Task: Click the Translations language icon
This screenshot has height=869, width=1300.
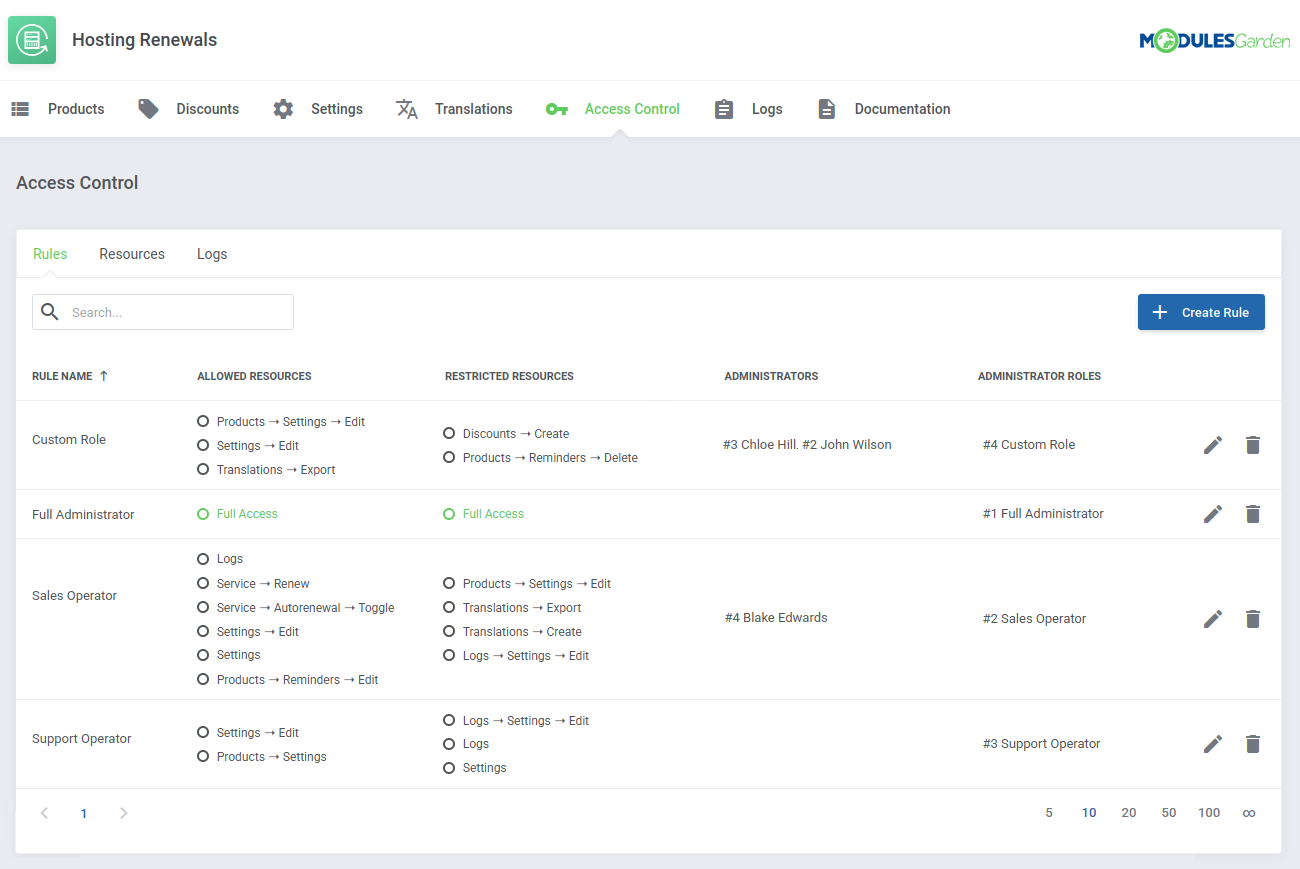Action: tap(407, 109)
